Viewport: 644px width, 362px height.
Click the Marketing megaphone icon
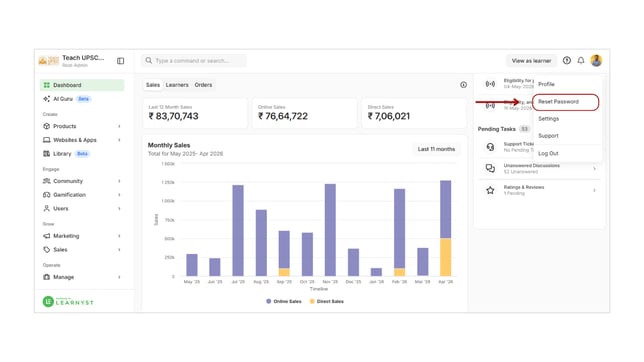46,236
